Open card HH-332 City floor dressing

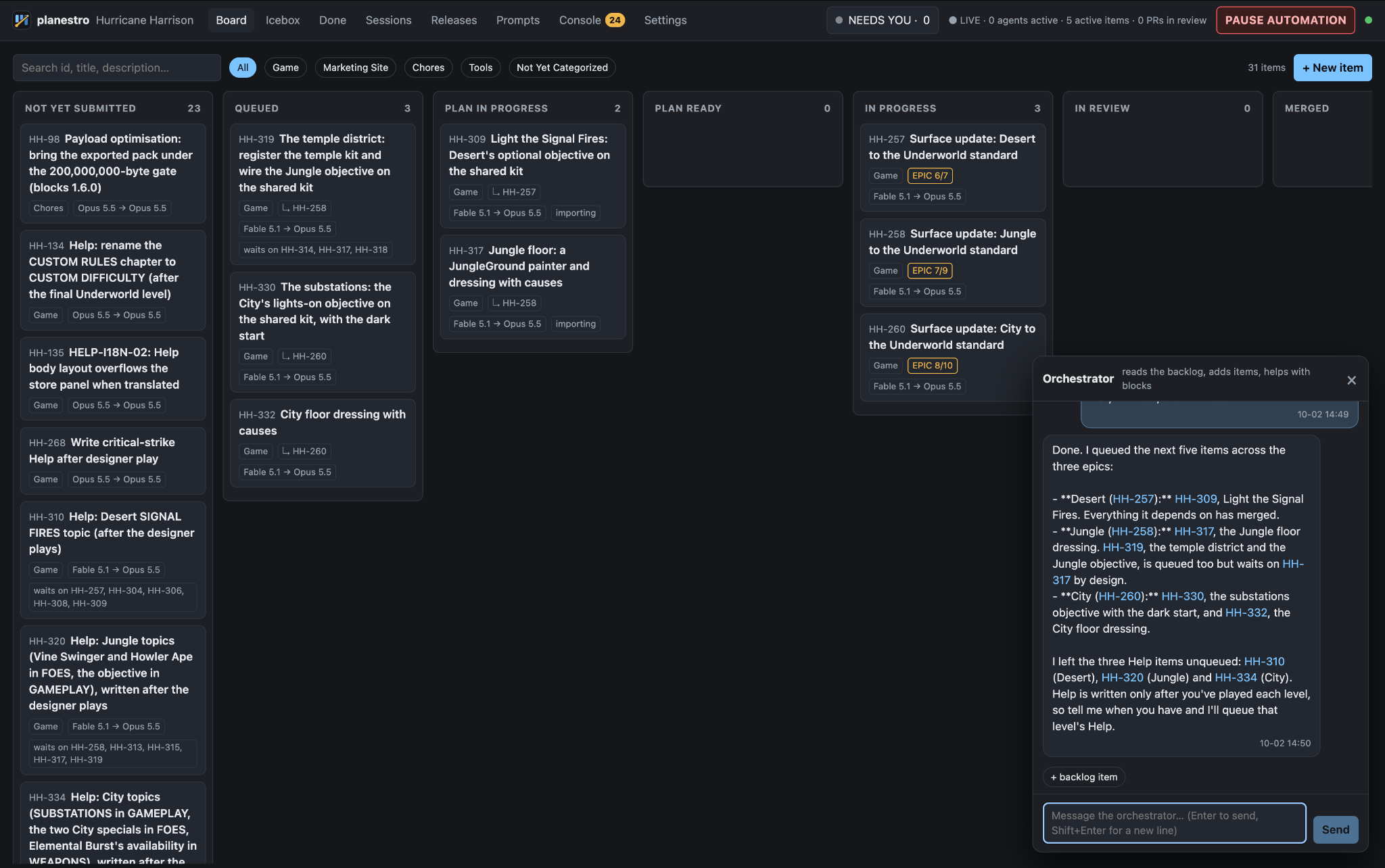tap(323, 443)
